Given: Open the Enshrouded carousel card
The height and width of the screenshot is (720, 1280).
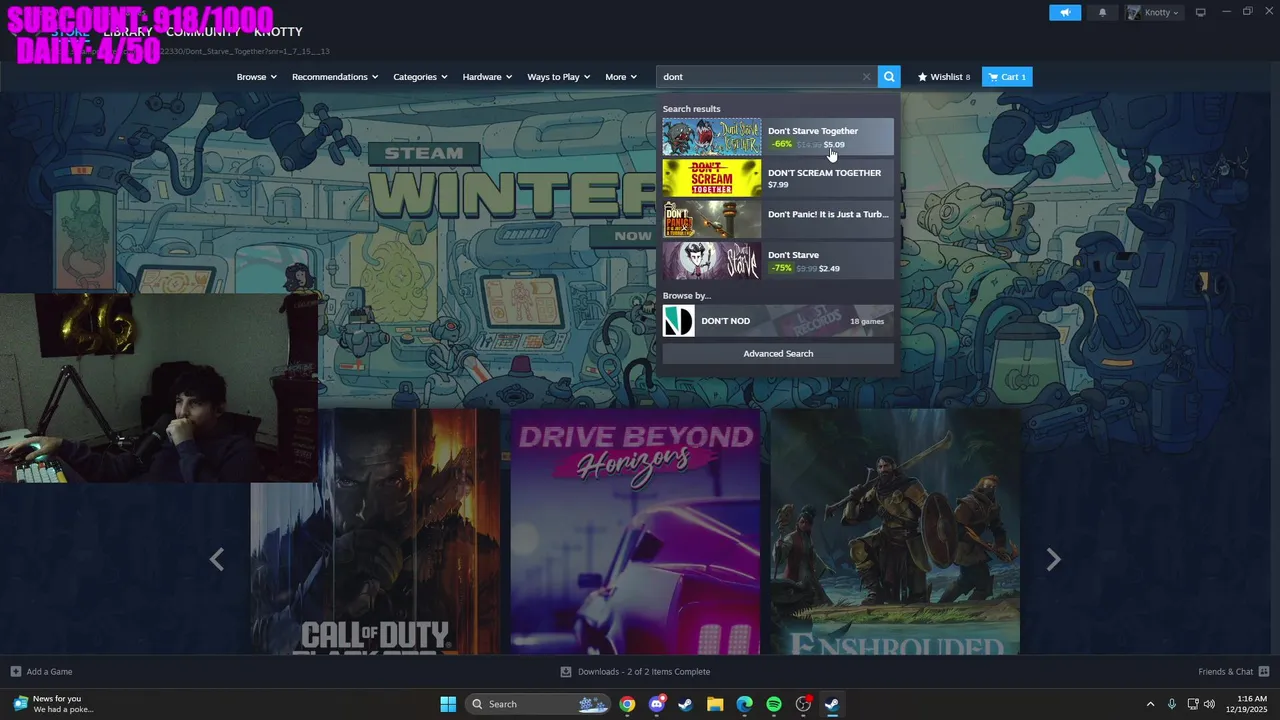Looking at the screenshot, I should [x=895, y=531].
